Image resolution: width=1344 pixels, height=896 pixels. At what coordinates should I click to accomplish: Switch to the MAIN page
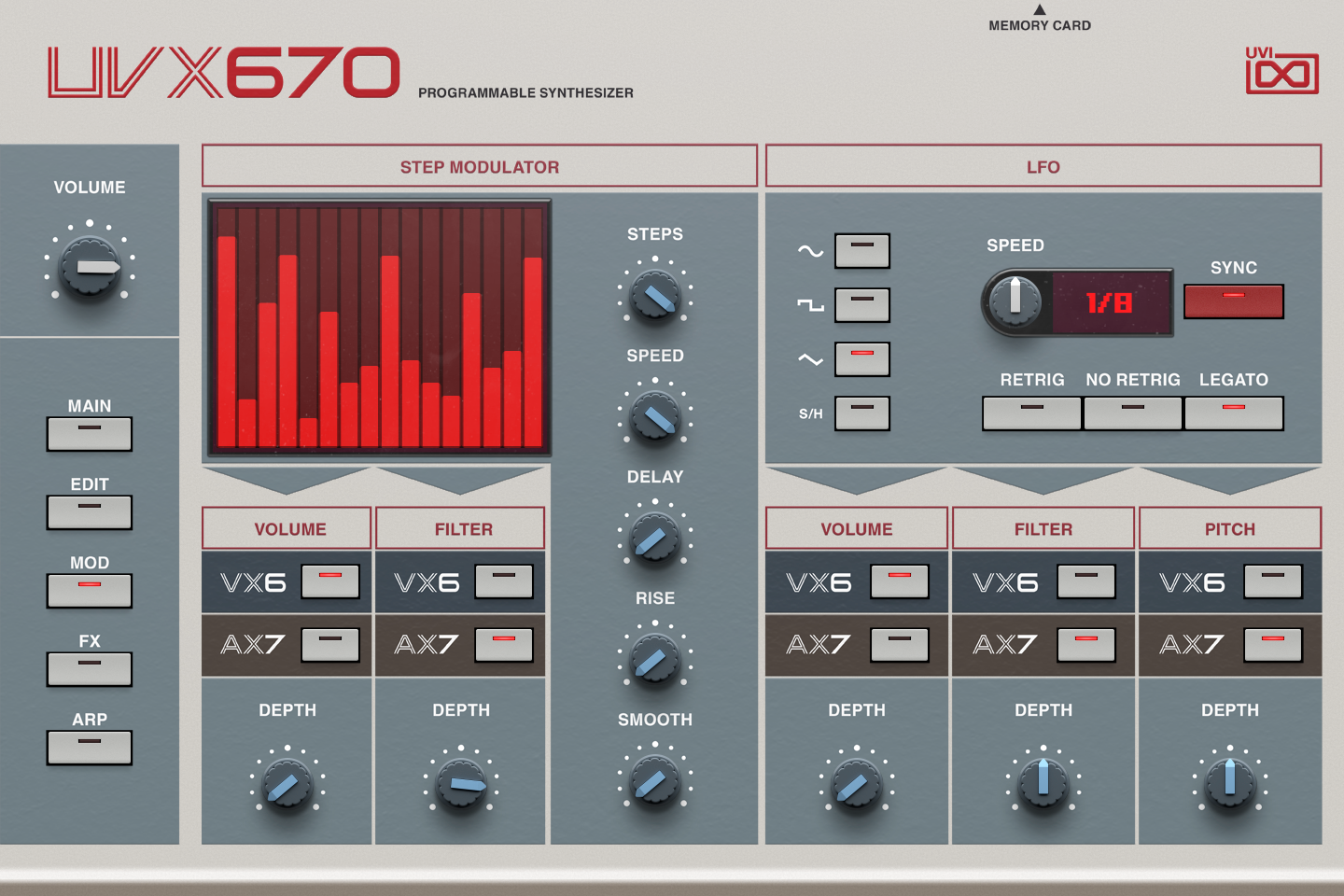coord(89,433)
